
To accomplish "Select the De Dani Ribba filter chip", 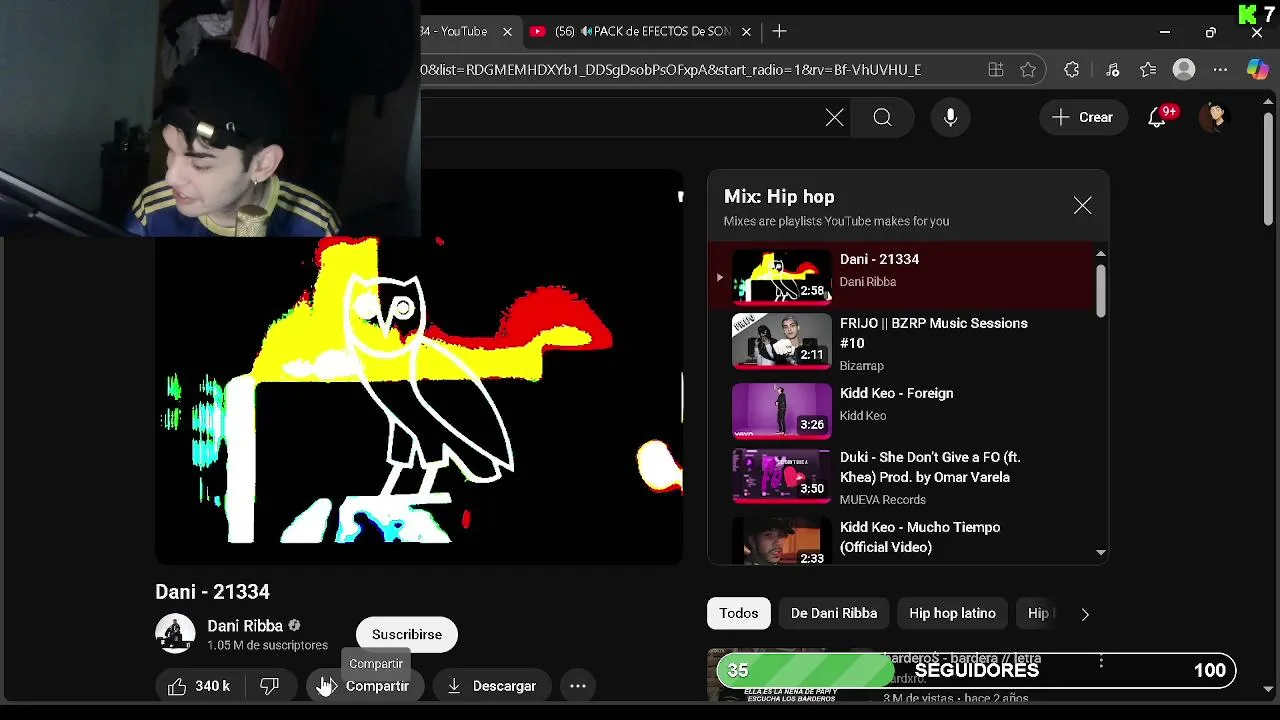I will click(x=834, y=613).
